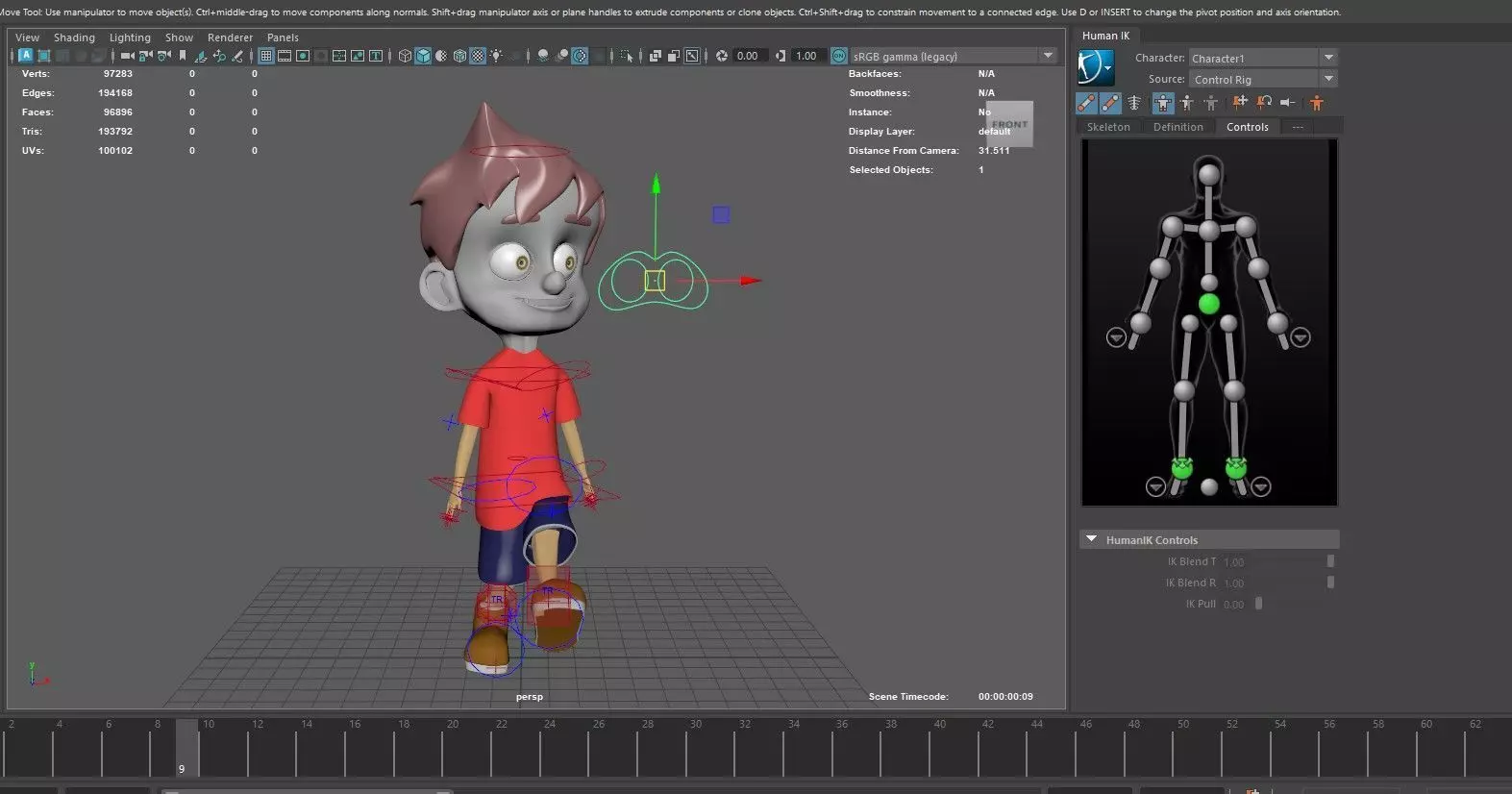
Task: Open the Panels menu
Action: tap(283, 37)
